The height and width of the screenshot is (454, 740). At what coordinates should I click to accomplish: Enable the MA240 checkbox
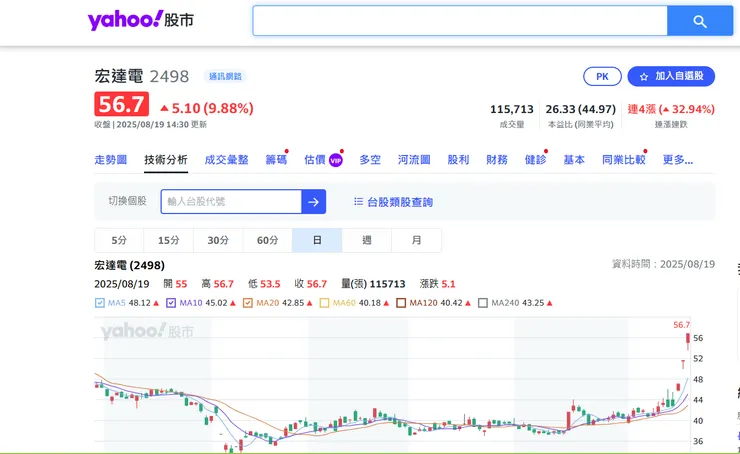point(483,303)
